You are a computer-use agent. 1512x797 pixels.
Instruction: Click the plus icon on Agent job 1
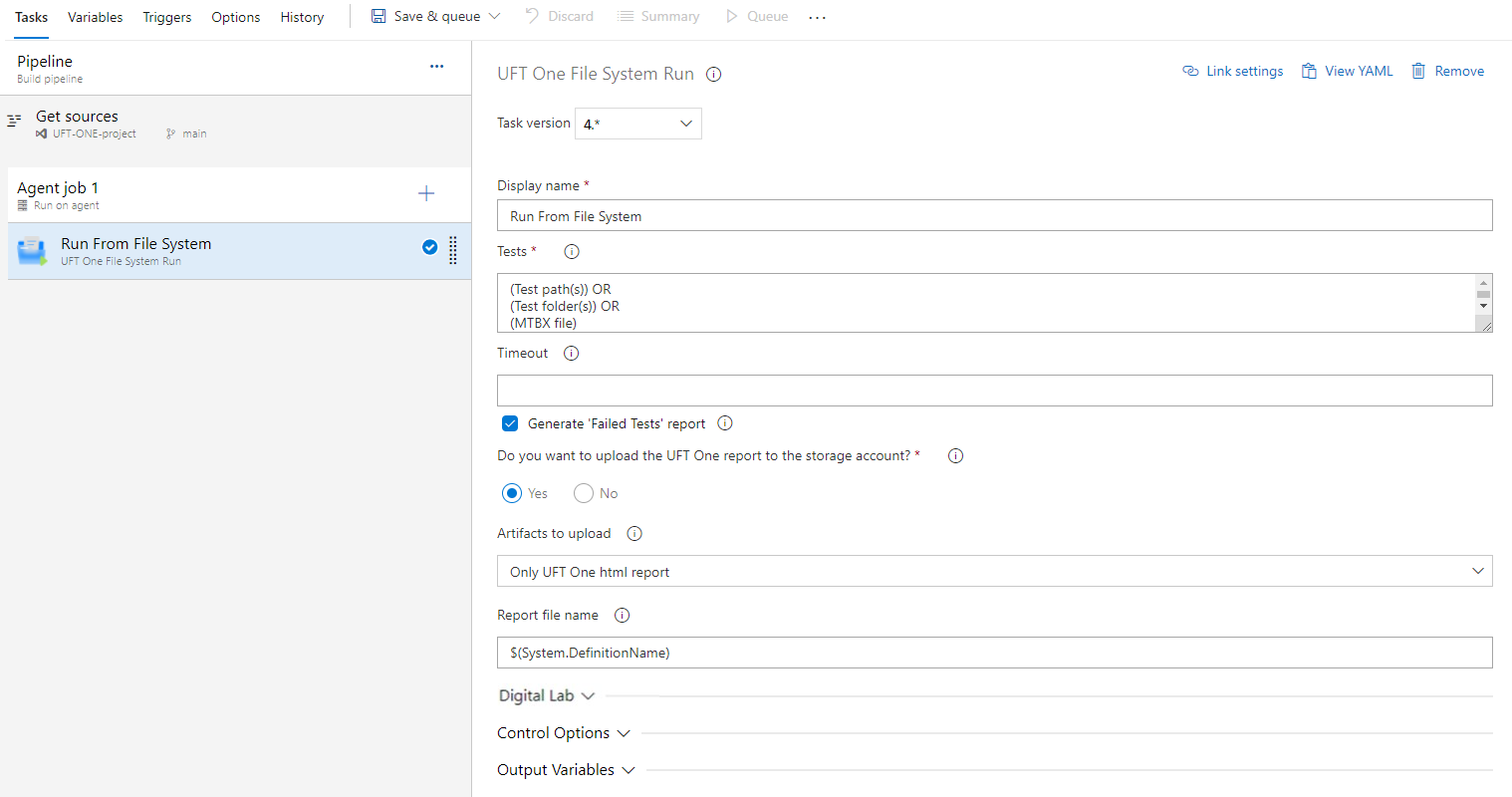click(426, 193)
